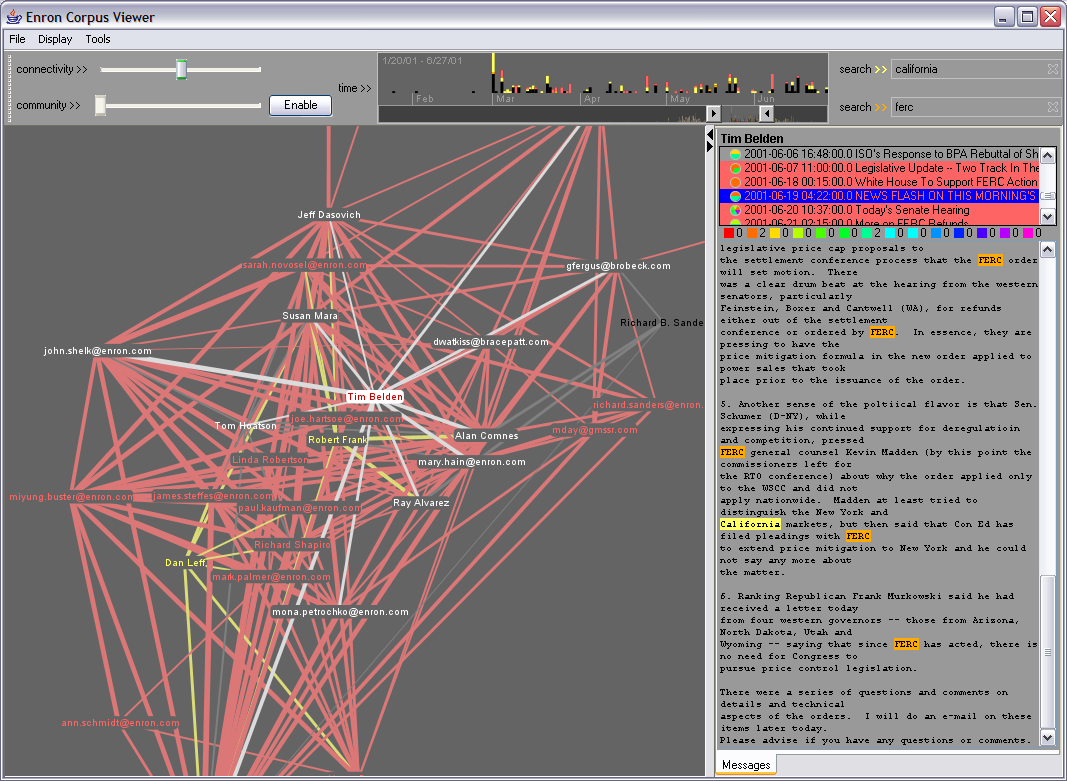Select the Tim Belden node
This screenshot has height=781, width=1067.
click(375, 397)
